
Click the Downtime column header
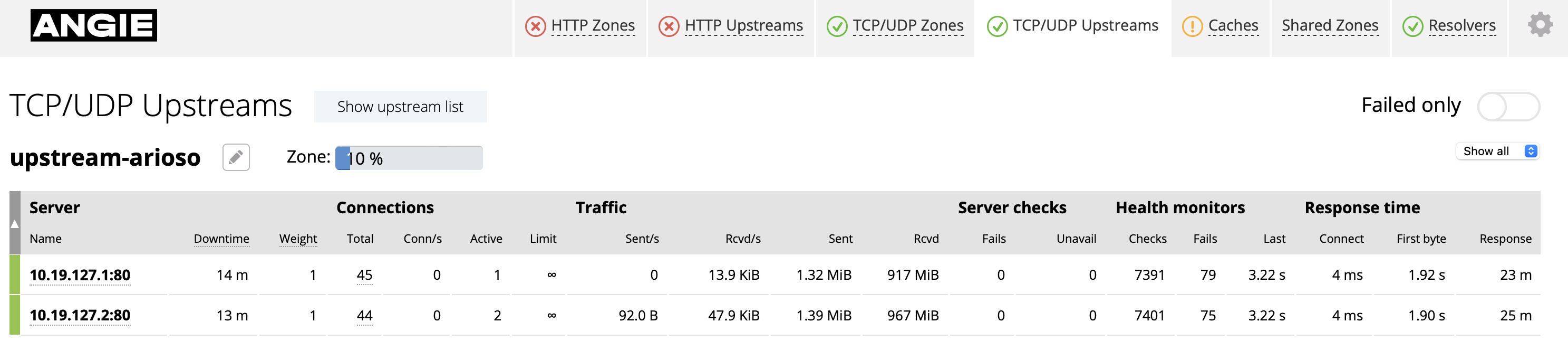pos(221,239)
